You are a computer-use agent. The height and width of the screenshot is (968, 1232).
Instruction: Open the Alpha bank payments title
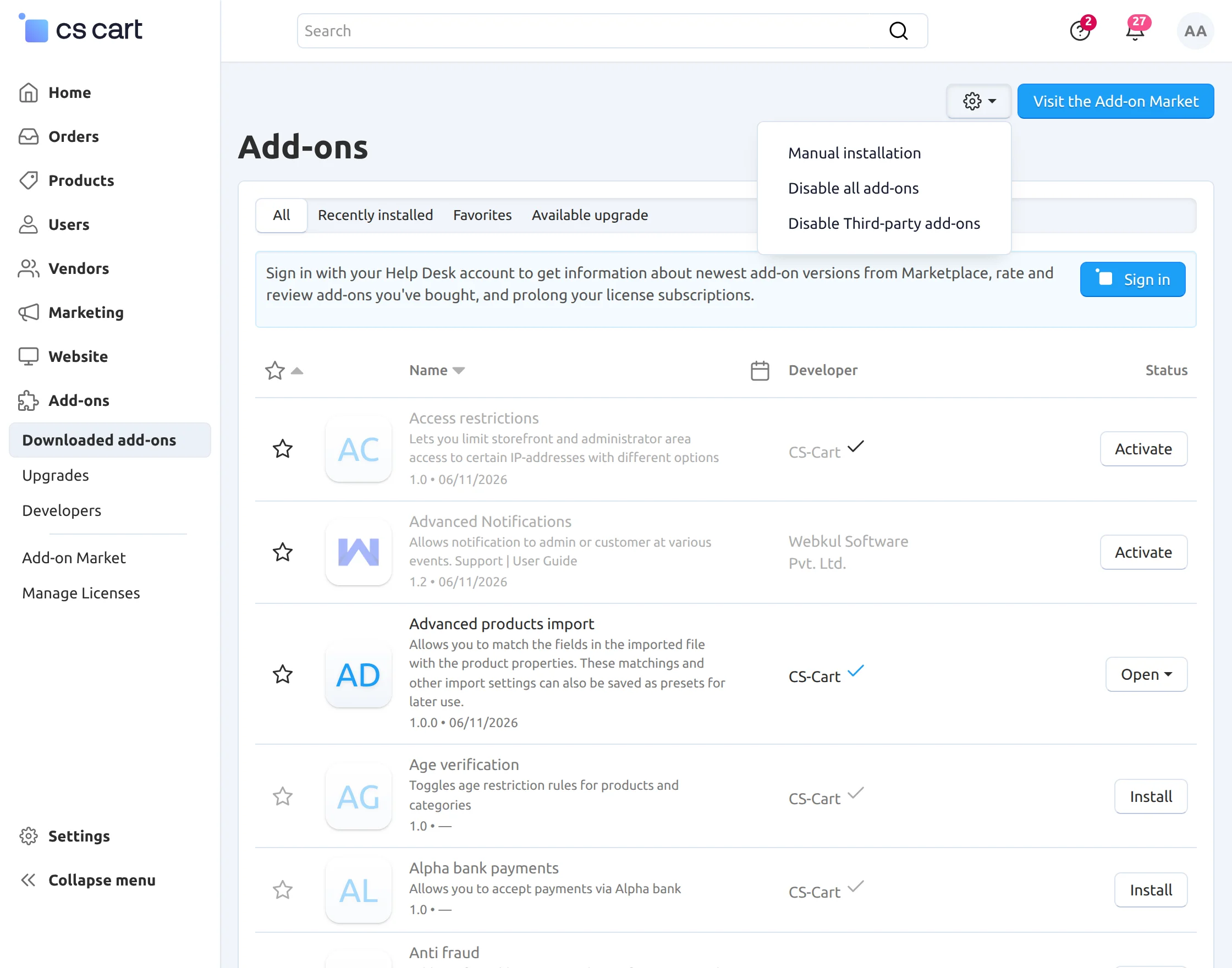tap(484, 868)
